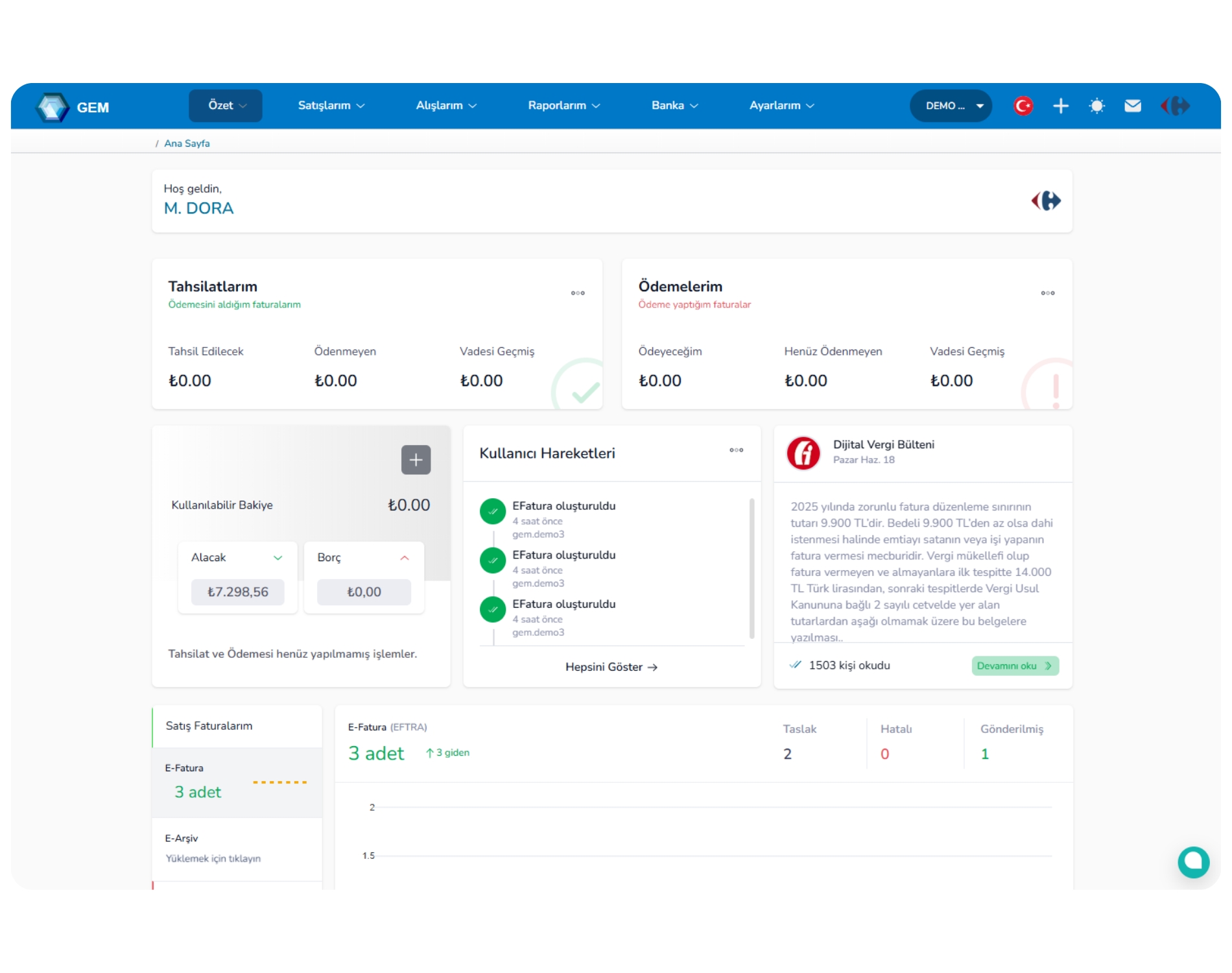The height and width of the screenshot is (973, 1232).
Task: Open the mail envelope icon
Action: pos(1133,106)
